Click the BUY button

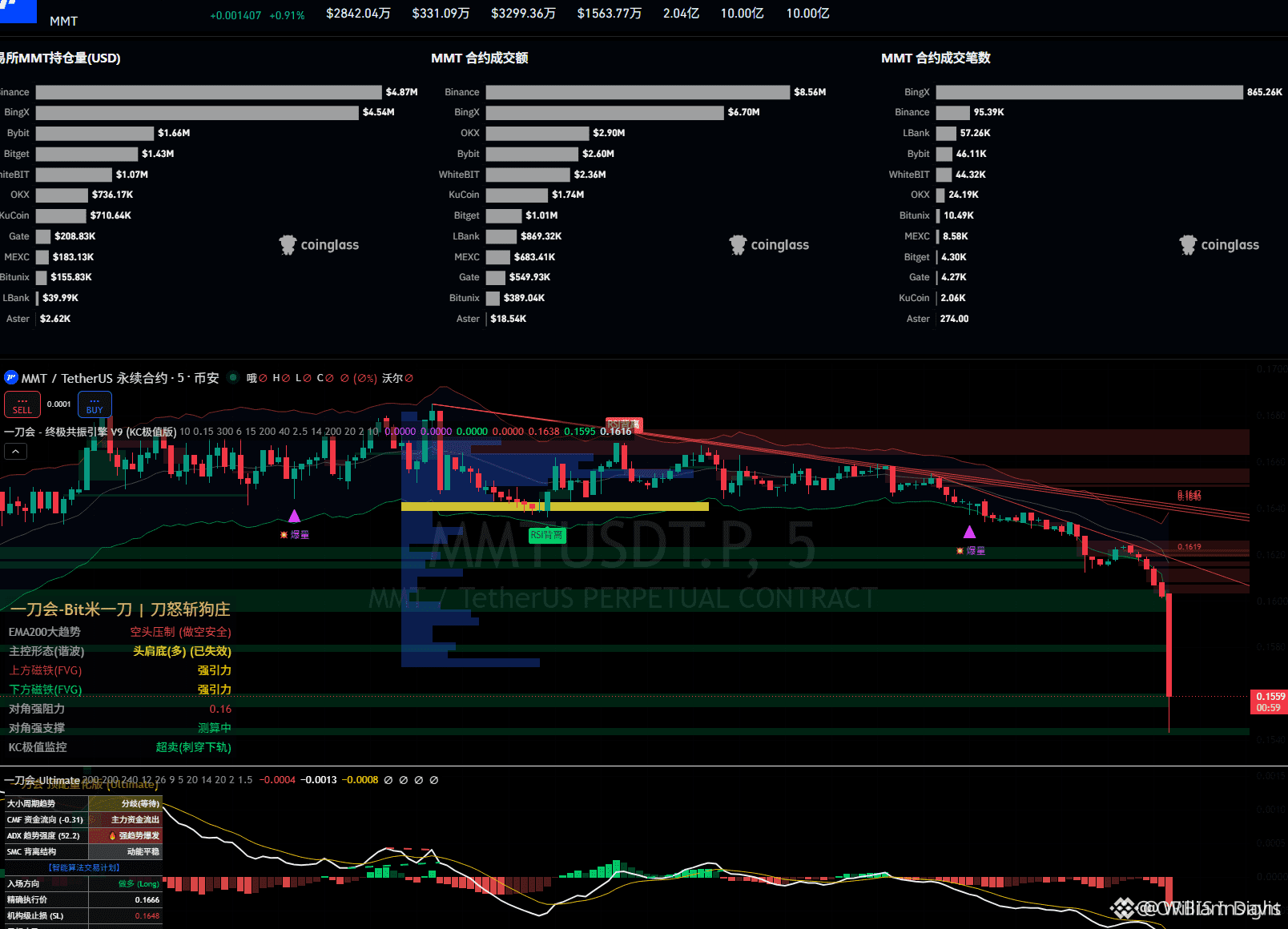coord(95,404)
